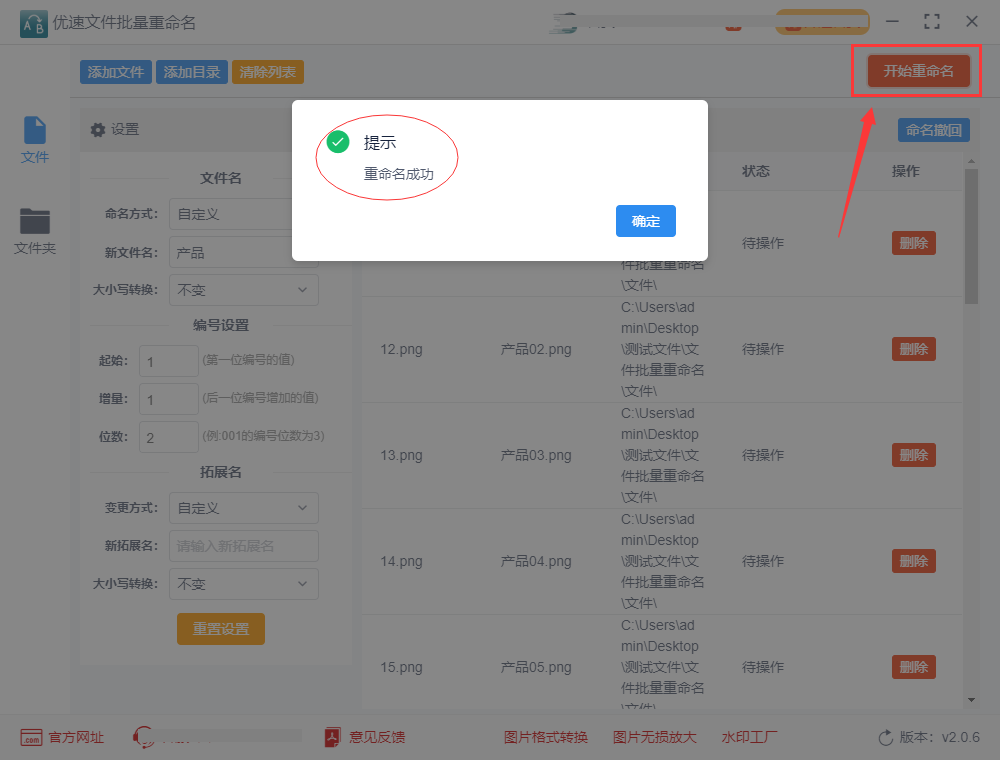
Task: Click the 起始 number field
Action: [169, 361]
